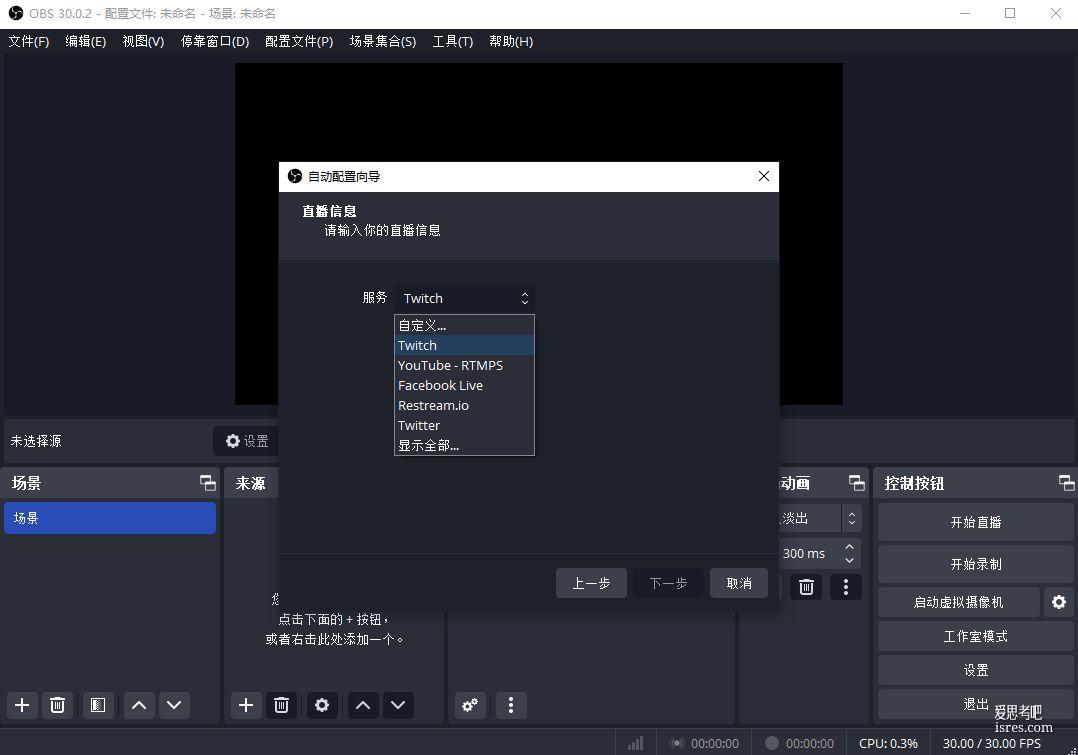This screenshot has height=755, width=1078.
Task: Move source up with the 来源 panel up arrow
Action: (x=363, y=705)
